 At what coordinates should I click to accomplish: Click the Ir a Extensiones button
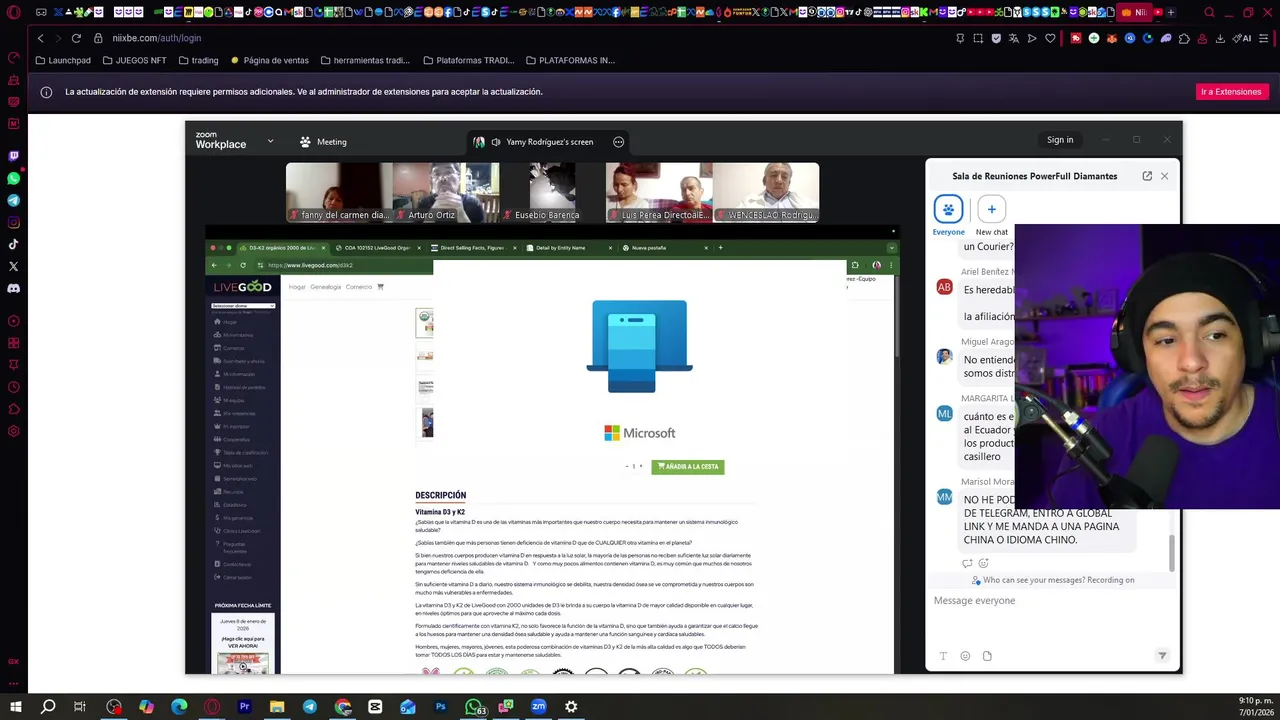[x=1231, y=91]
